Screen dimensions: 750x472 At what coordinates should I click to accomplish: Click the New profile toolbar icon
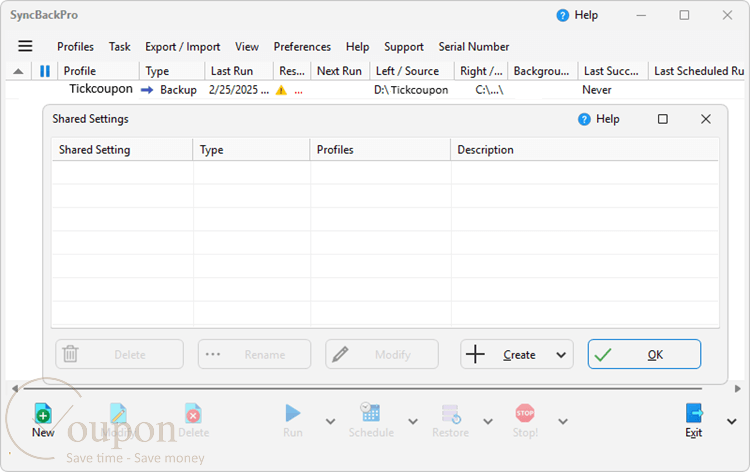click(43, 413)
